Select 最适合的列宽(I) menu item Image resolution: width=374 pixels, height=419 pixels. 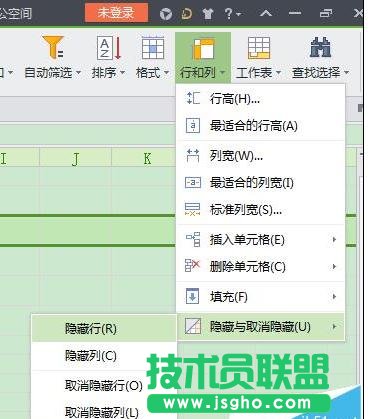261,183
